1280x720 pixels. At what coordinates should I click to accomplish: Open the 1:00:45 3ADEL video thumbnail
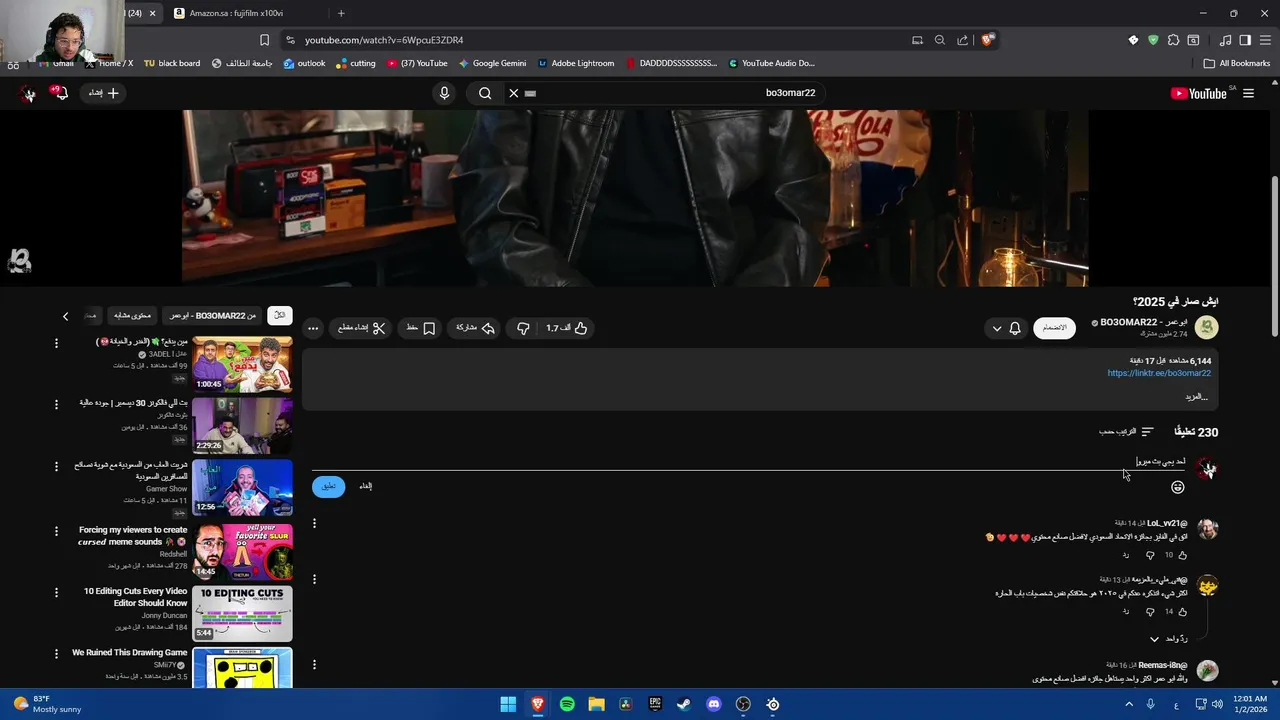pos(242,365)
